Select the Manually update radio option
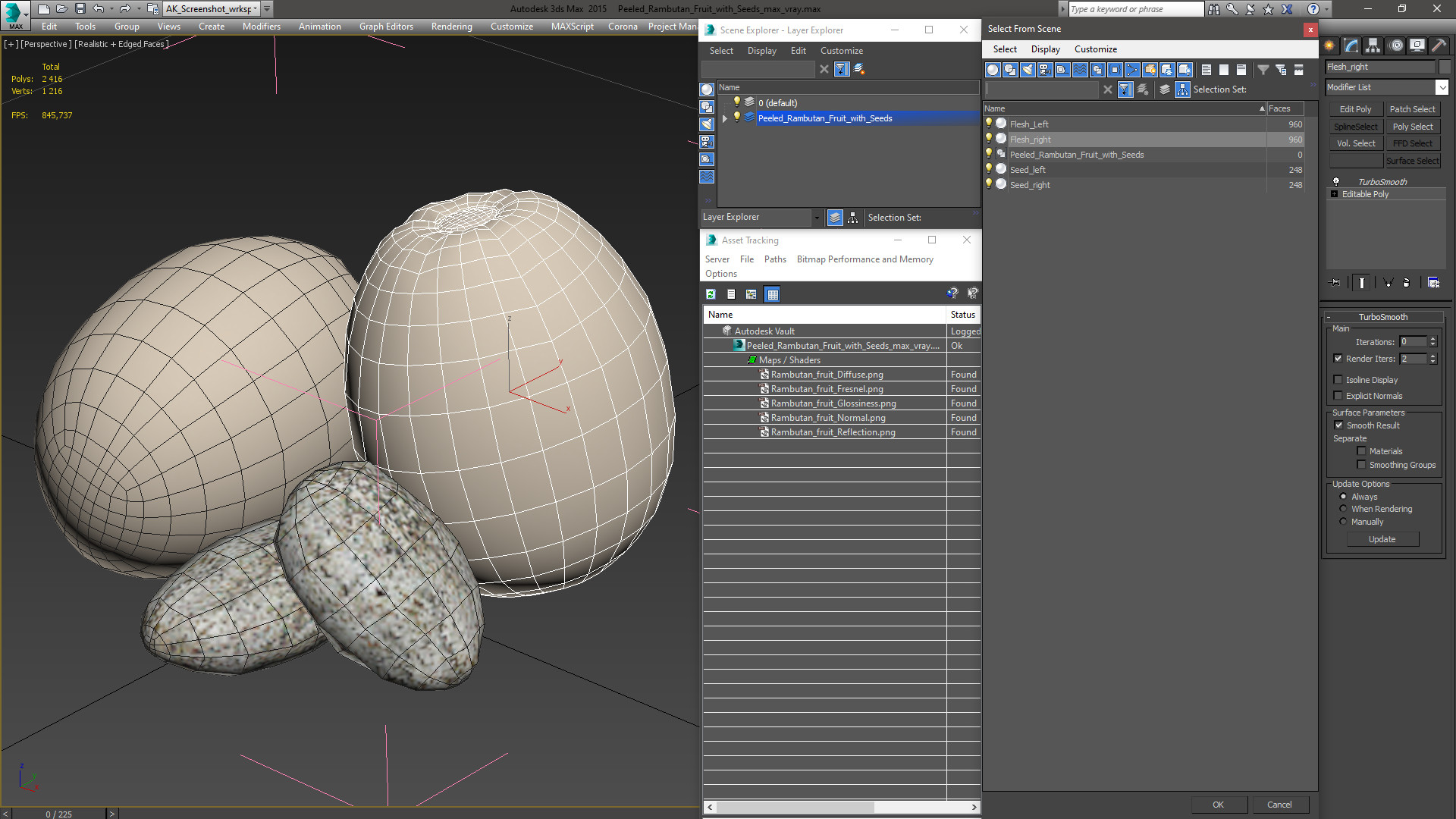This screenshot has height=819, width=1456. 1343,522
